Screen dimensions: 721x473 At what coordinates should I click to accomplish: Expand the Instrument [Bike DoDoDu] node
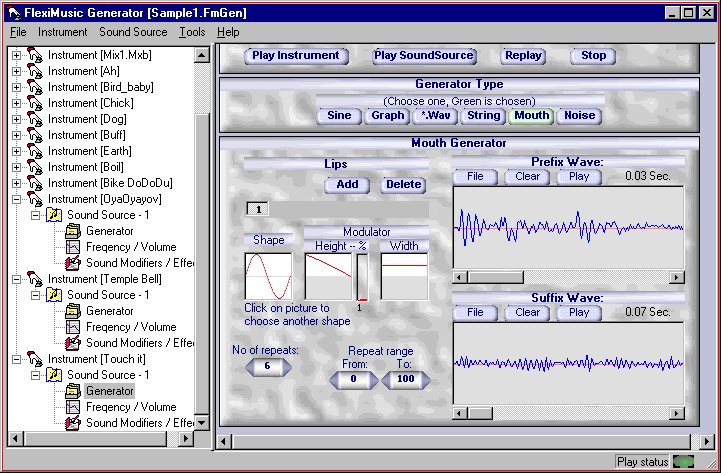[x=17, y=183]
